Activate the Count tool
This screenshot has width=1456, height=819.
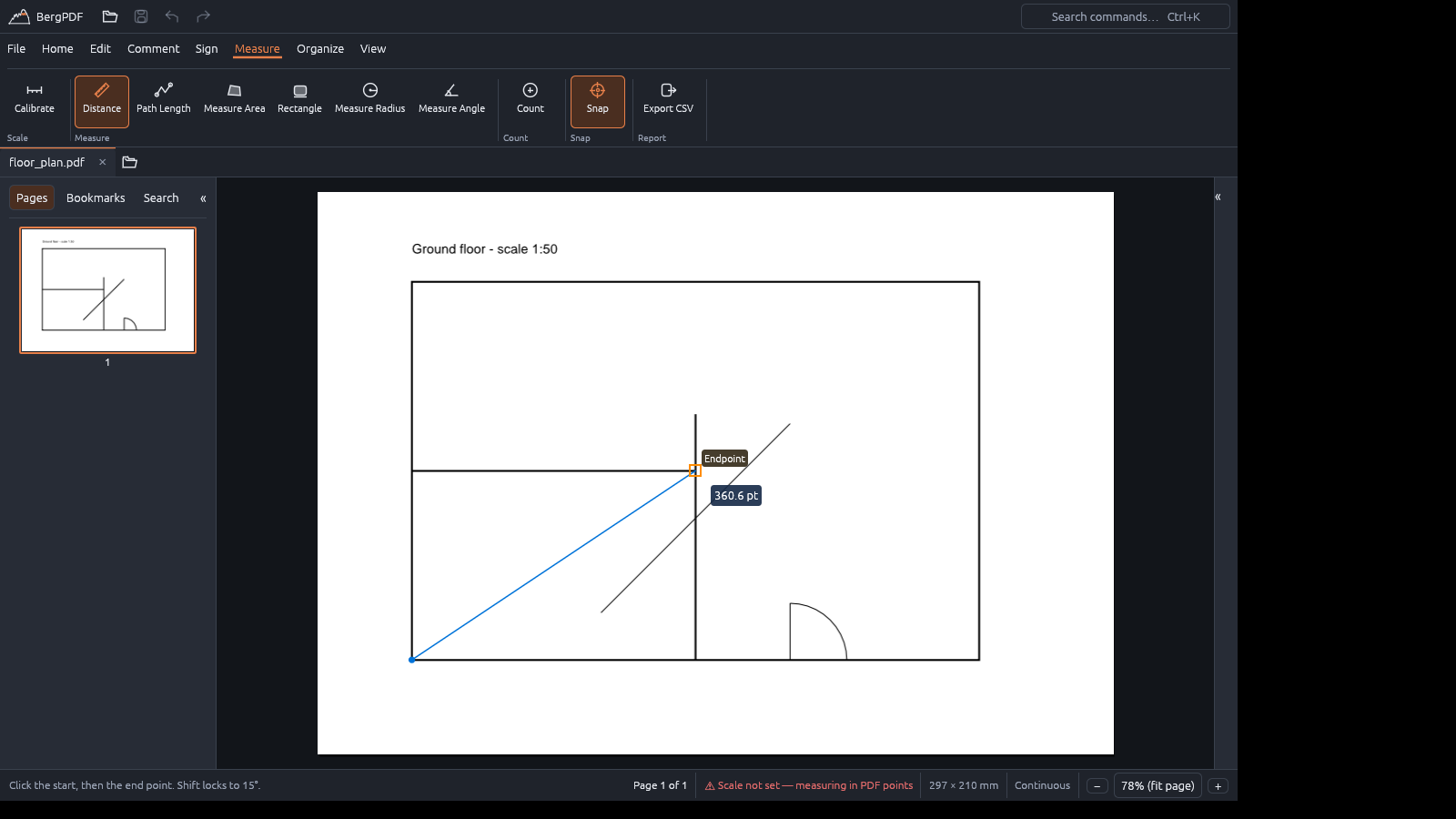(x=531, y=101)
